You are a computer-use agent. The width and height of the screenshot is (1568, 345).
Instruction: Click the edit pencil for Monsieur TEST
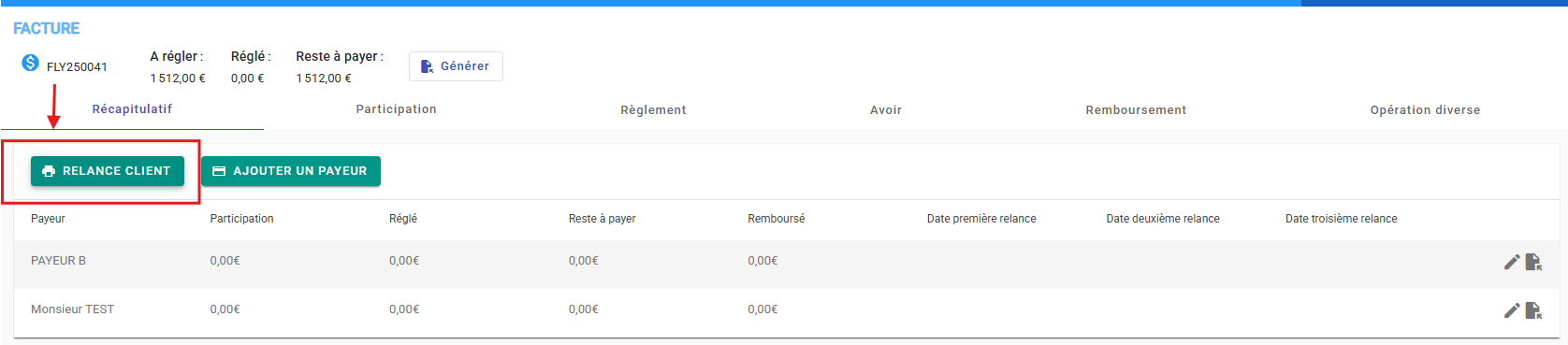[x=1512, y=310]
